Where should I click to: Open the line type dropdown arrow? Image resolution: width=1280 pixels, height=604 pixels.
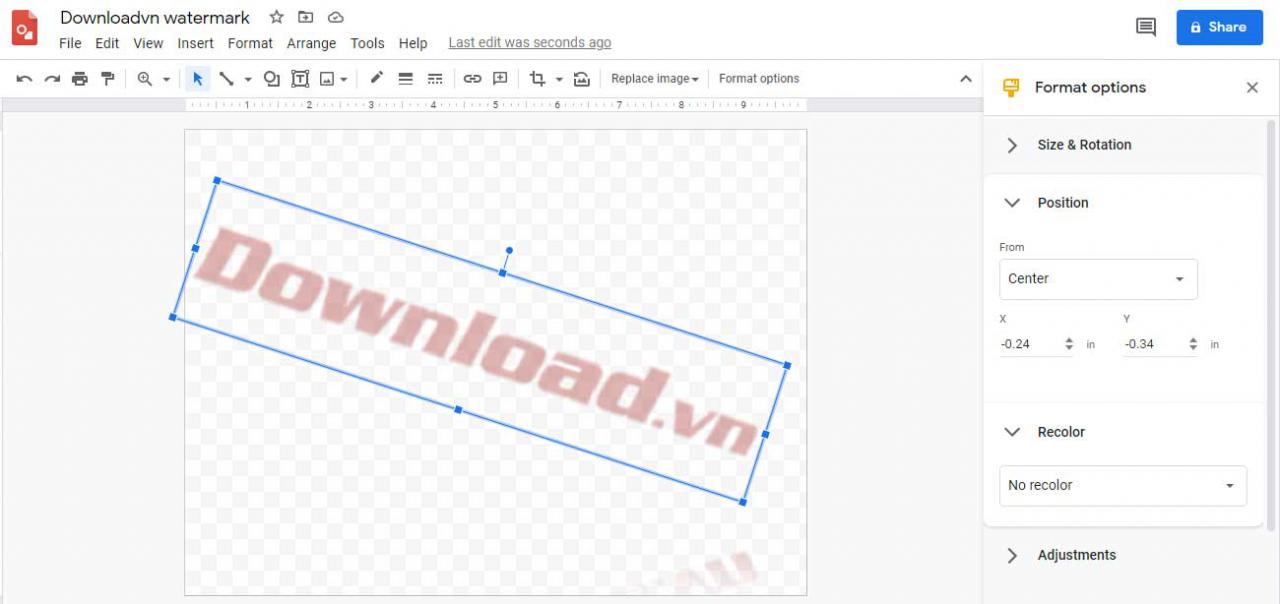click(x=248, y=79)
